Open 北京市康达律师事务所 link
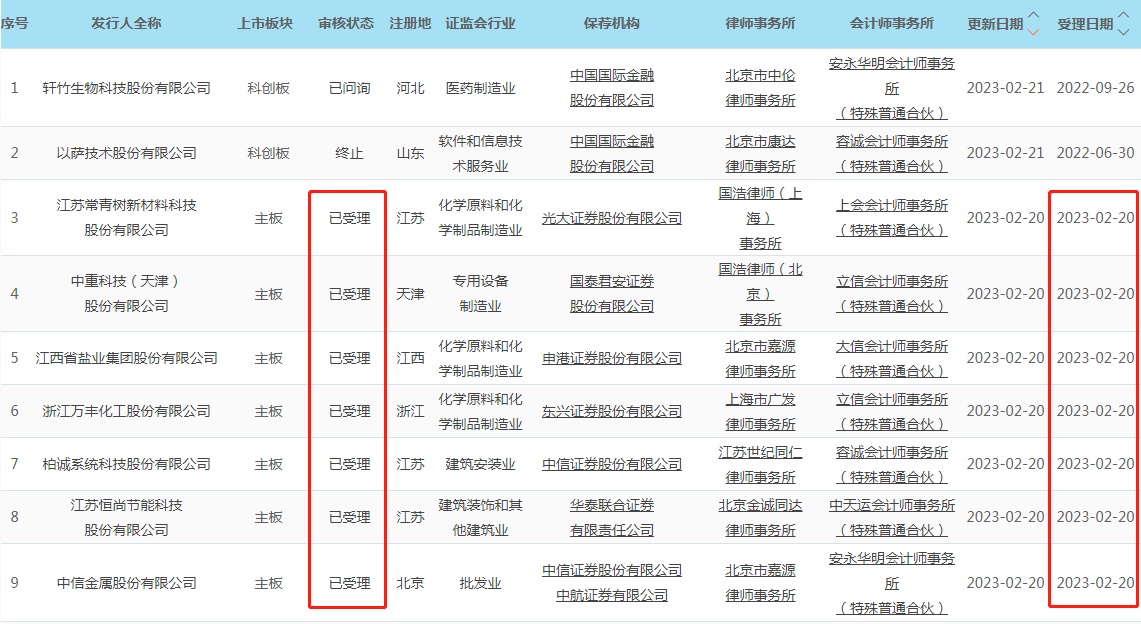This screenshot has height=624, width=1141. (760, 153)
